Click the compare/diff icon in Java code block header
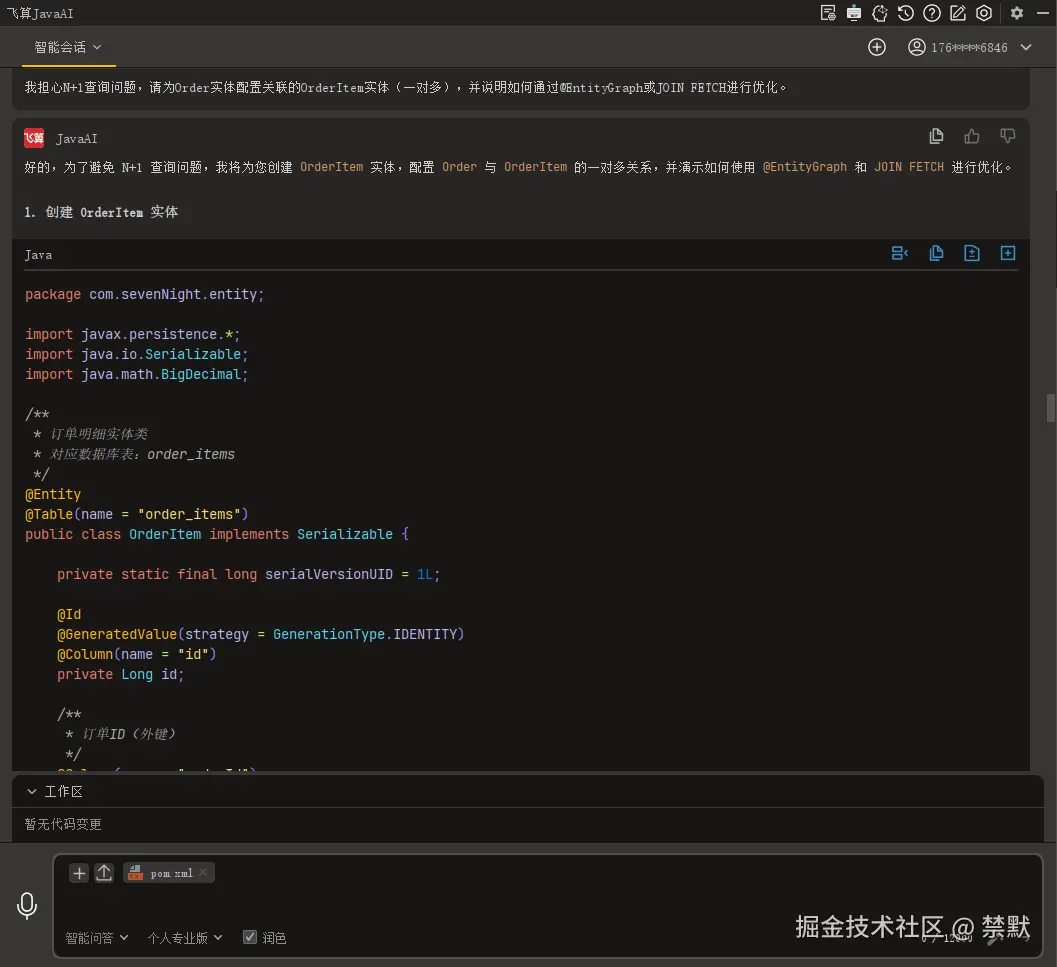This screenshot has width=1057, height=967. pyautogui.click(x=900, y=254)
